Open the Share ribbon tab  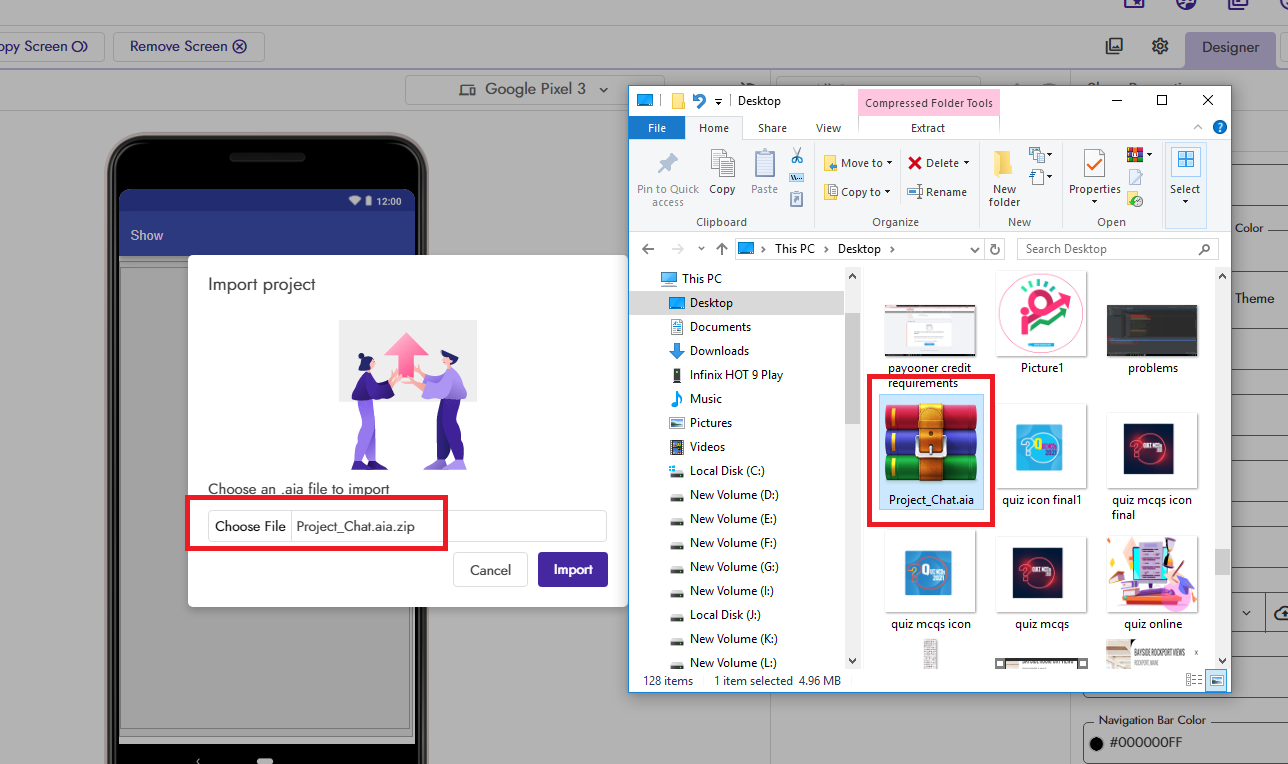tap(772, 128)
